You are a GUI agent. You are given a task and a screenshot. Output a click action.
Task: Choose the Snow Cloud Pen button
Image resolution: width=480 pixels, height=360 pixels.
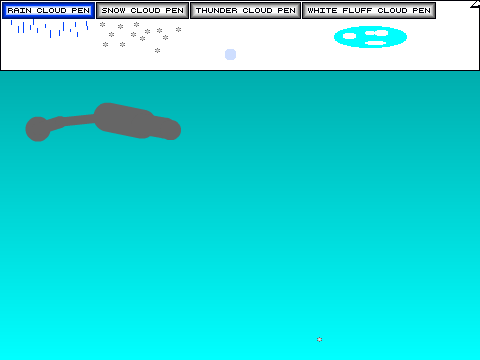[x=143, y=11]
